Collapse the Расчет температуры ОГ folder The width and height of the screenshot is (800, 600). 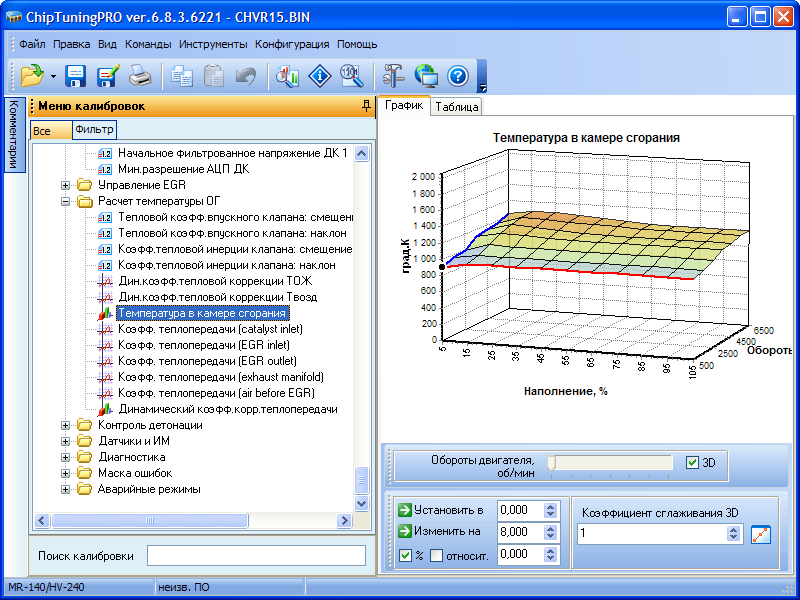[66, 201]
